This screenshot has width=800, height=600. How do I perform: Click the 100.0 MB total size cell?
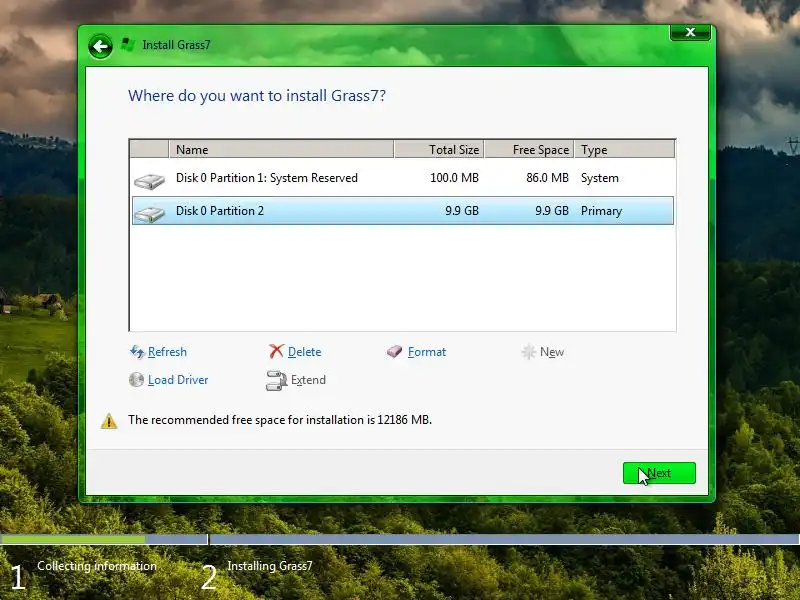pyautogui.click(x=454, y=178)
